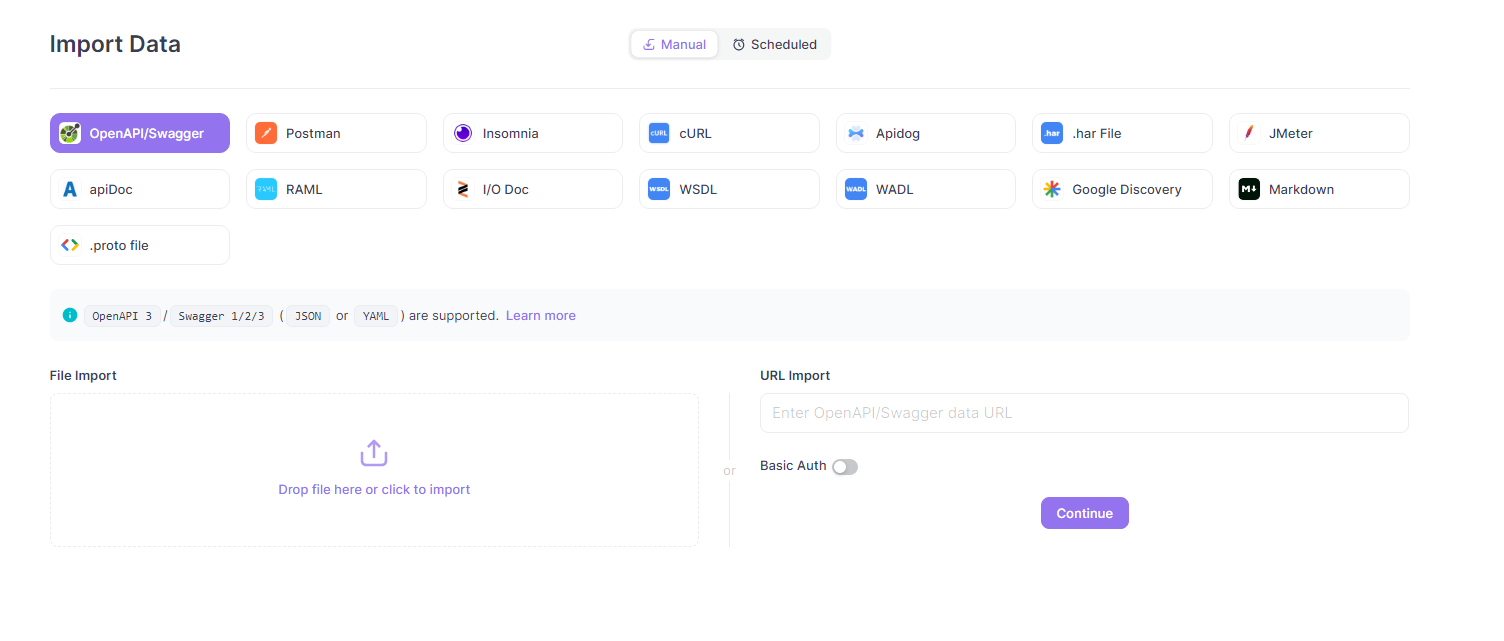
Task: Choose Apidog import format
Action: [x=926, y=133]
